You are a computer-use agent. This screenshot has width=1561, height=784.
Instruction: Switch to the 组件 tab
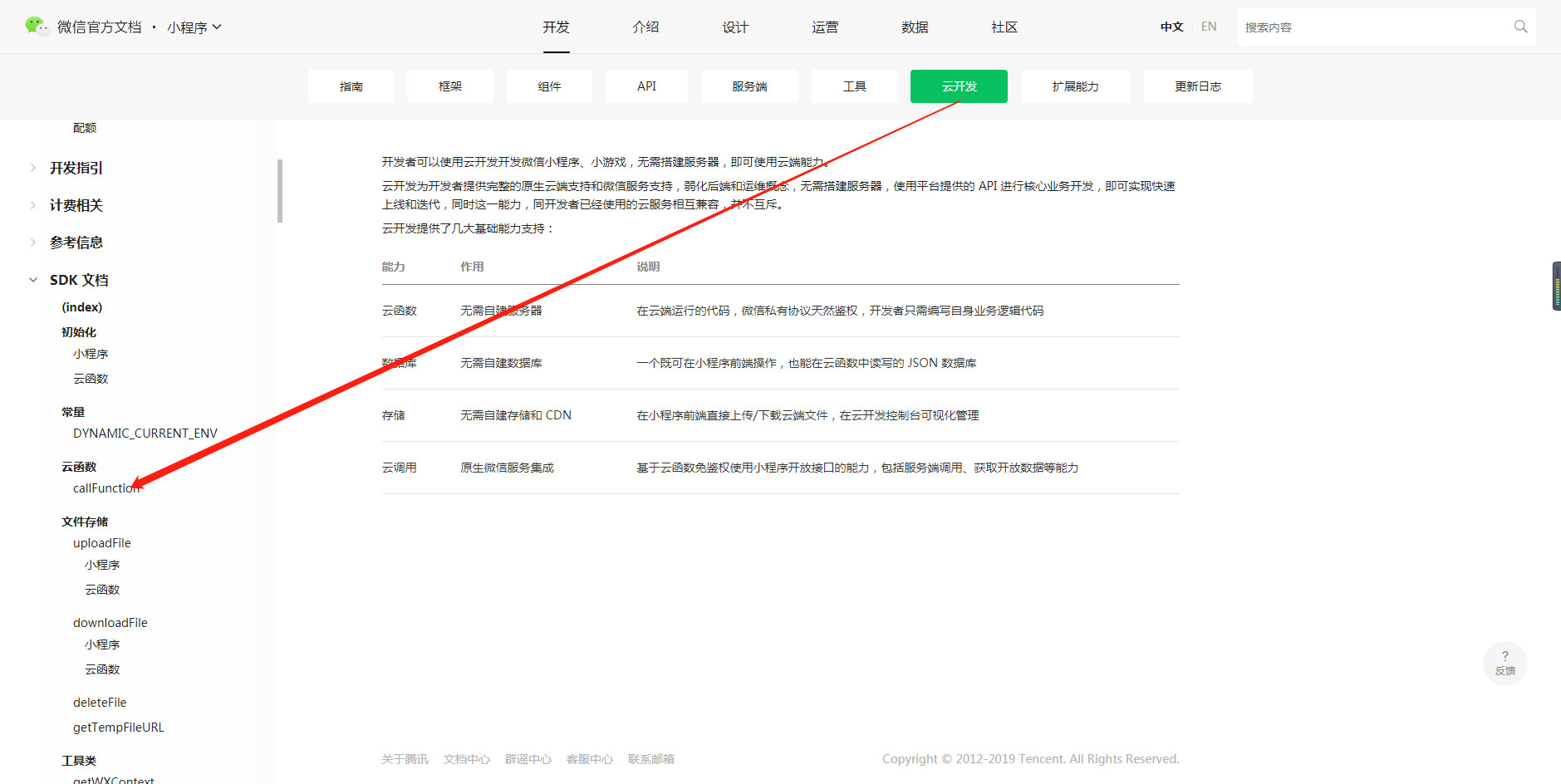549,86
